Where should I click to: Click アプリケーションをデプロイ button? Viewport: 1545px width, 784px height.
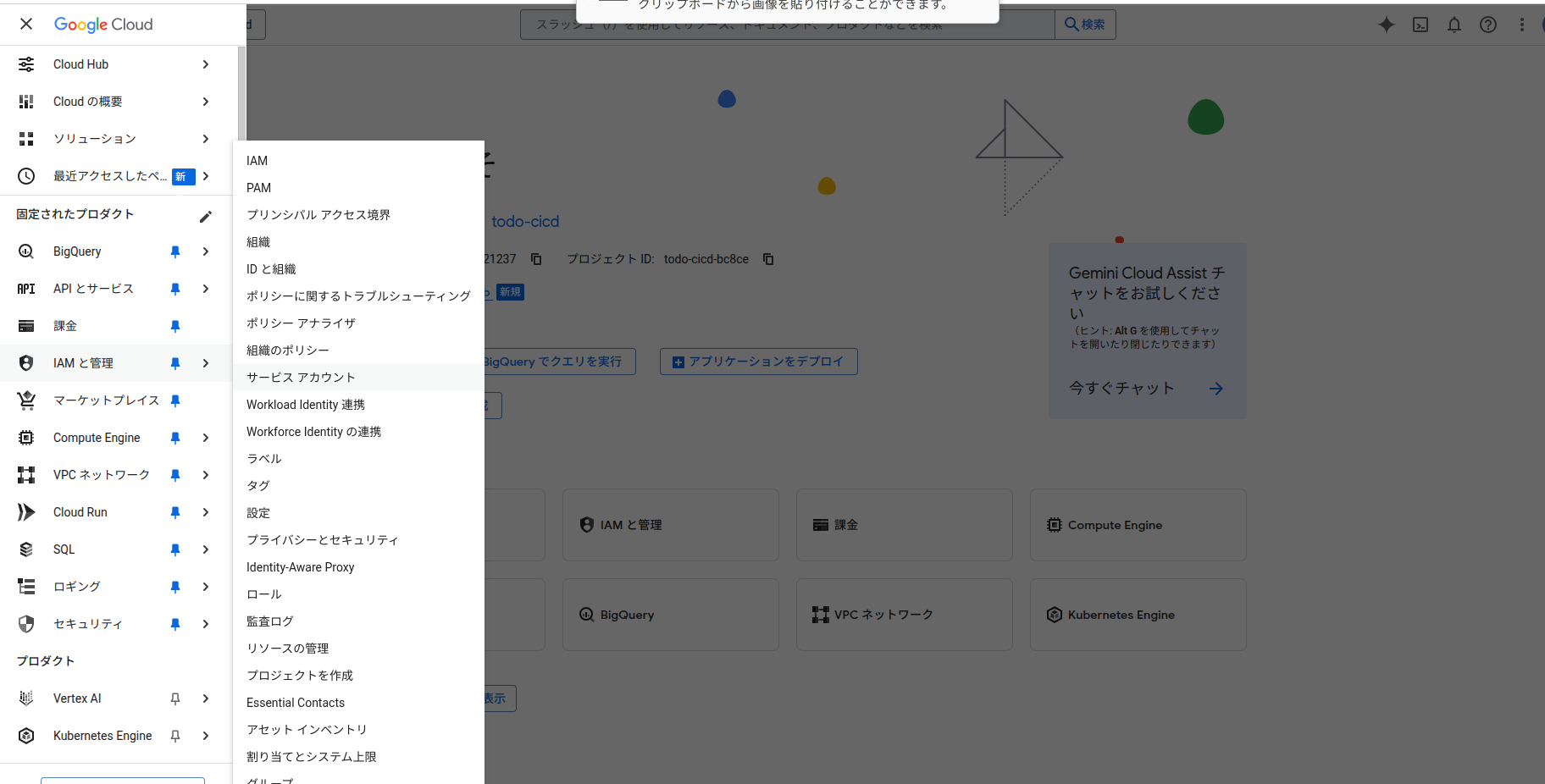click(759, 362)
